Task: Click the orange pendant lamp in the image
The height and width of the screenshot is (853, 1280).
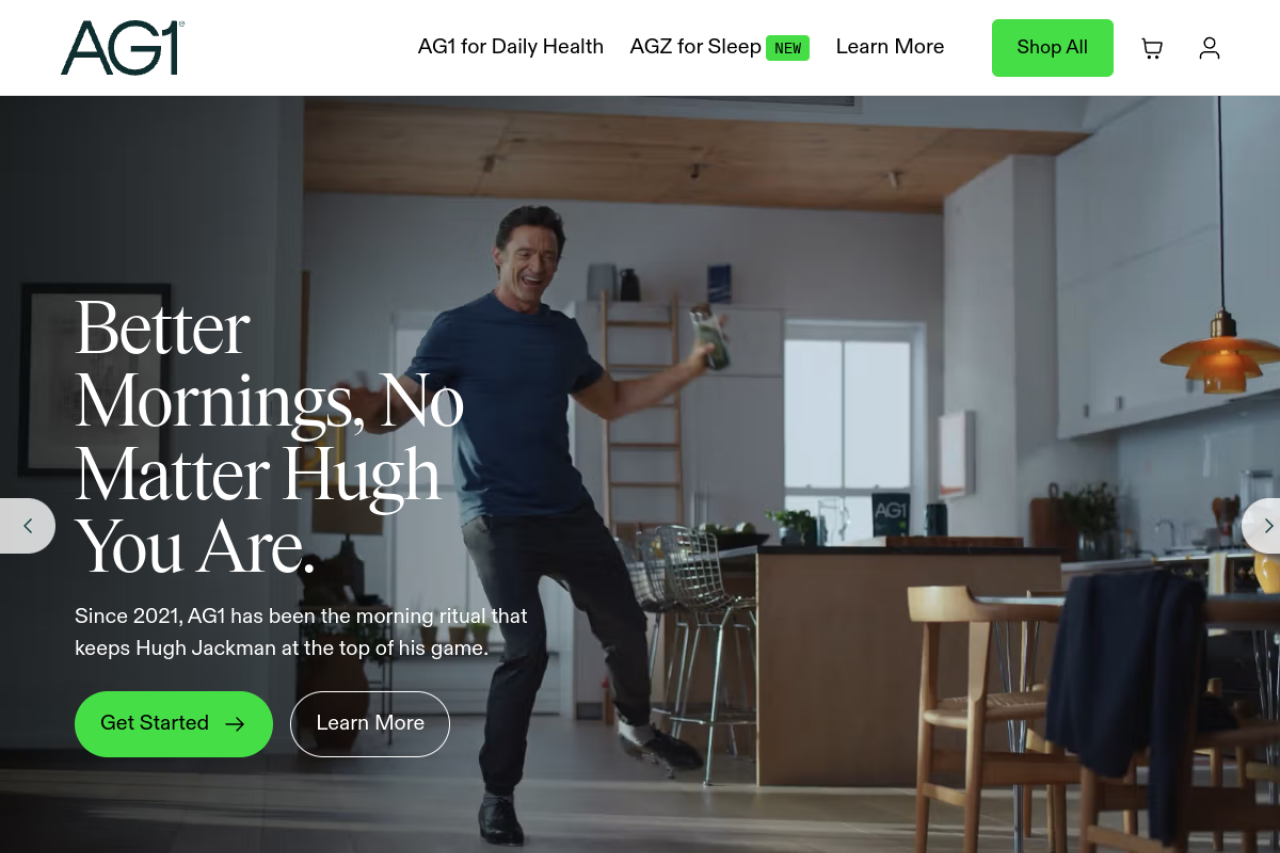Action: (1222, 360)
